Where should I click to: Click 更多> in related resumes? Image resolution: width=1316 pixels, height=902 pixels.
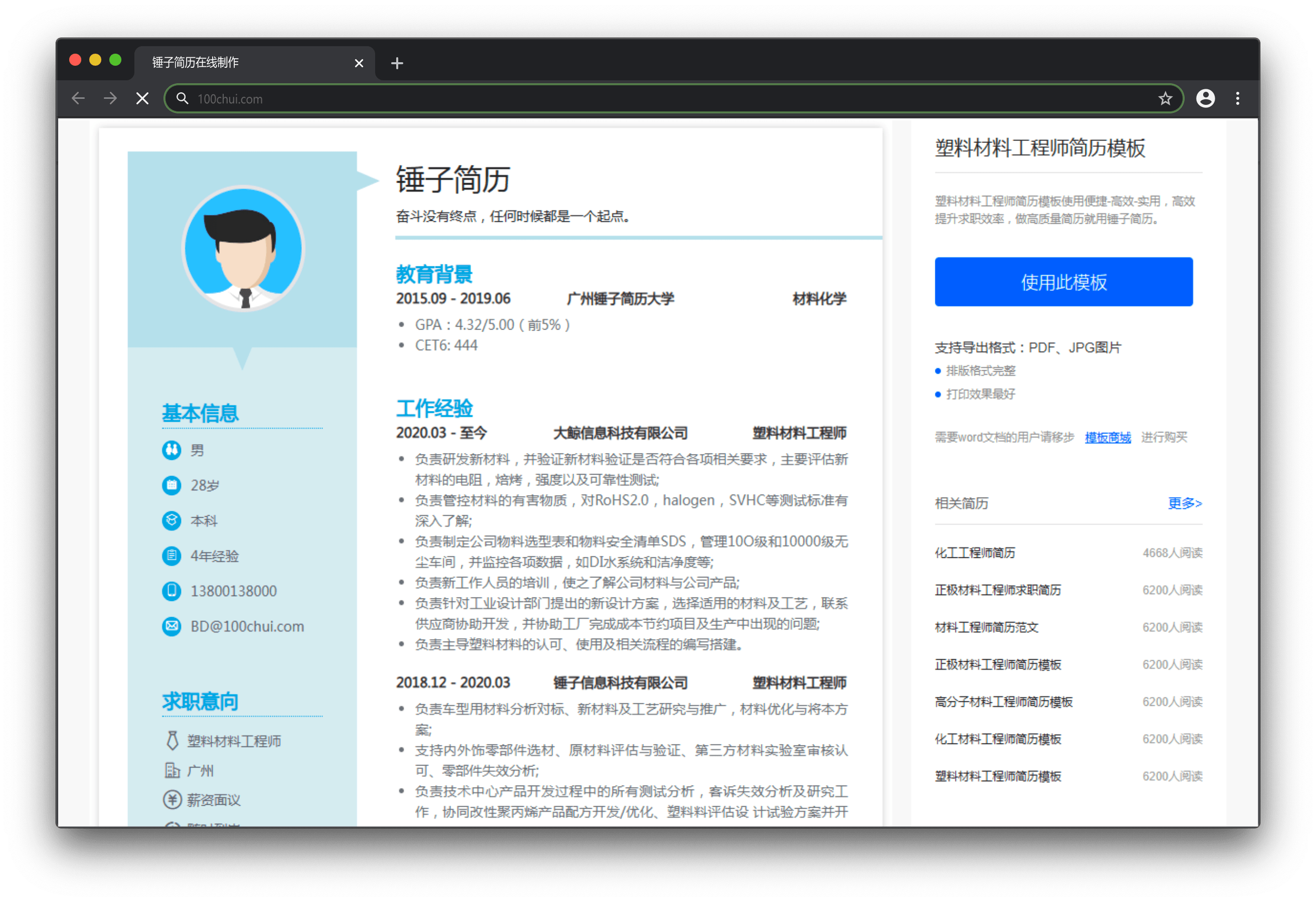(x=1185, y=503)
